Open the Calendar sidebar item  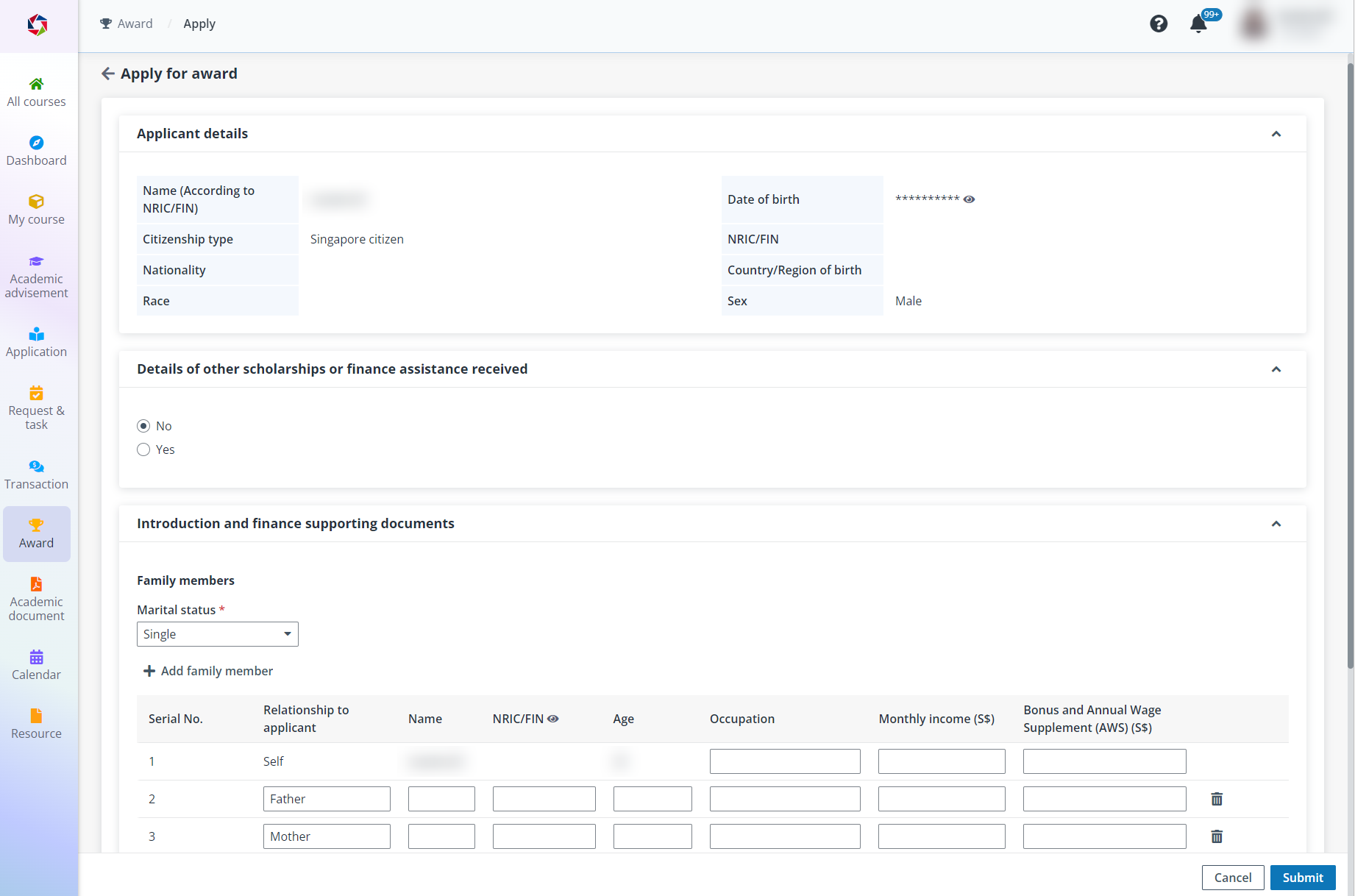(36, 665)
